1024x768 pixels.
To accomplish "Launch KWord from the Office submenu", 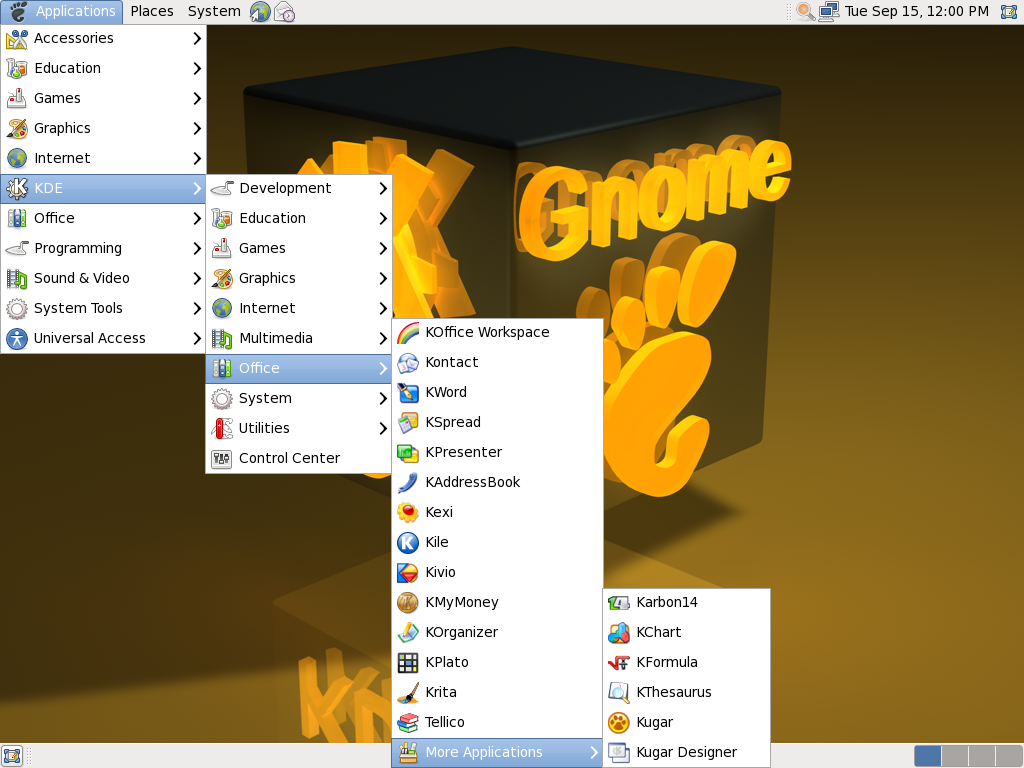I will [x=496, y=392].
